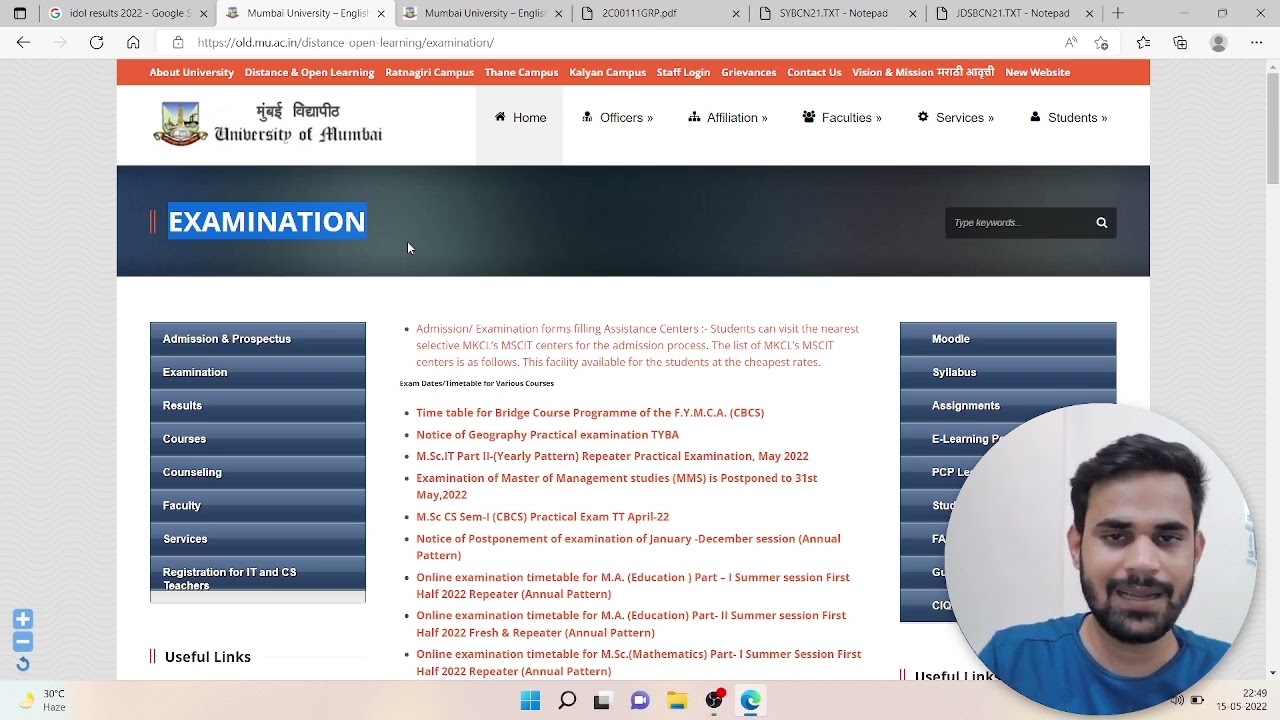The image size is (1280, 720).
Task: Open M.Sc CS Sem-I Practical Exam TT link
Action: pos(542,516)
